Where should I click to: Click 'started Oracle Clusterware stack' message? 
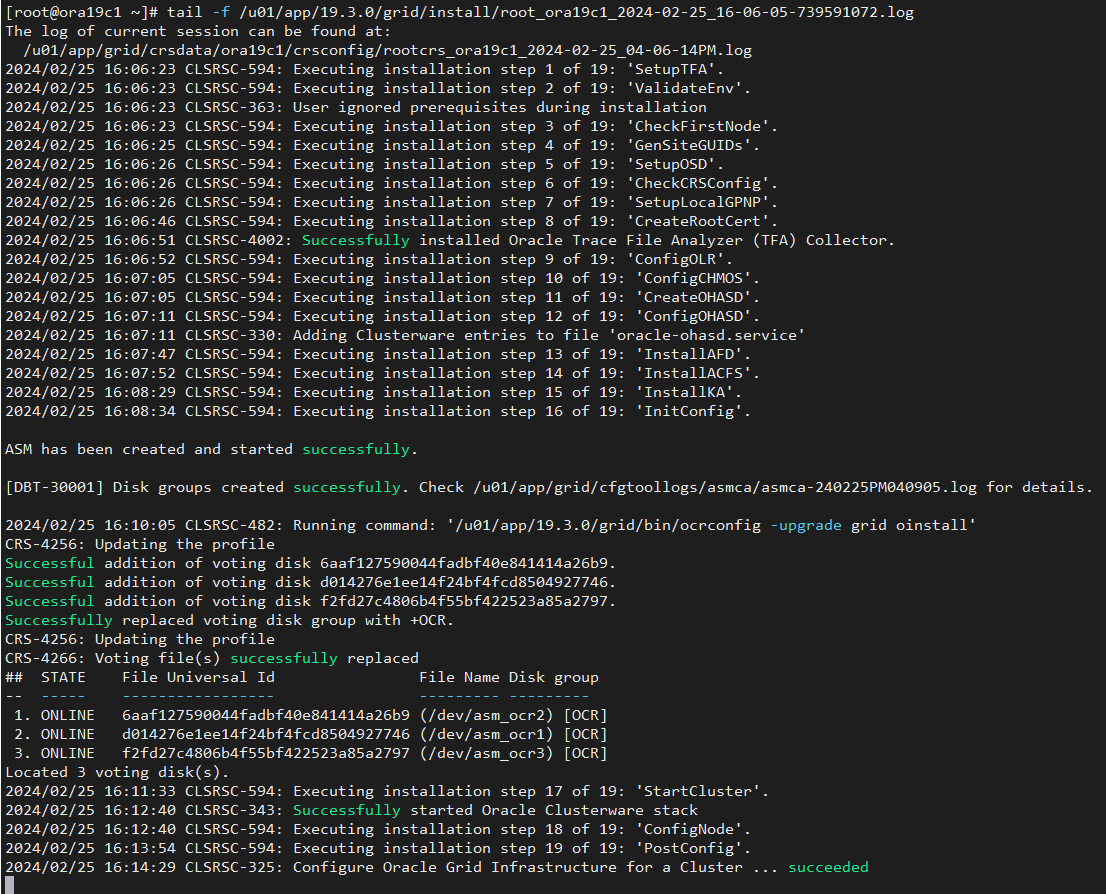554,811
